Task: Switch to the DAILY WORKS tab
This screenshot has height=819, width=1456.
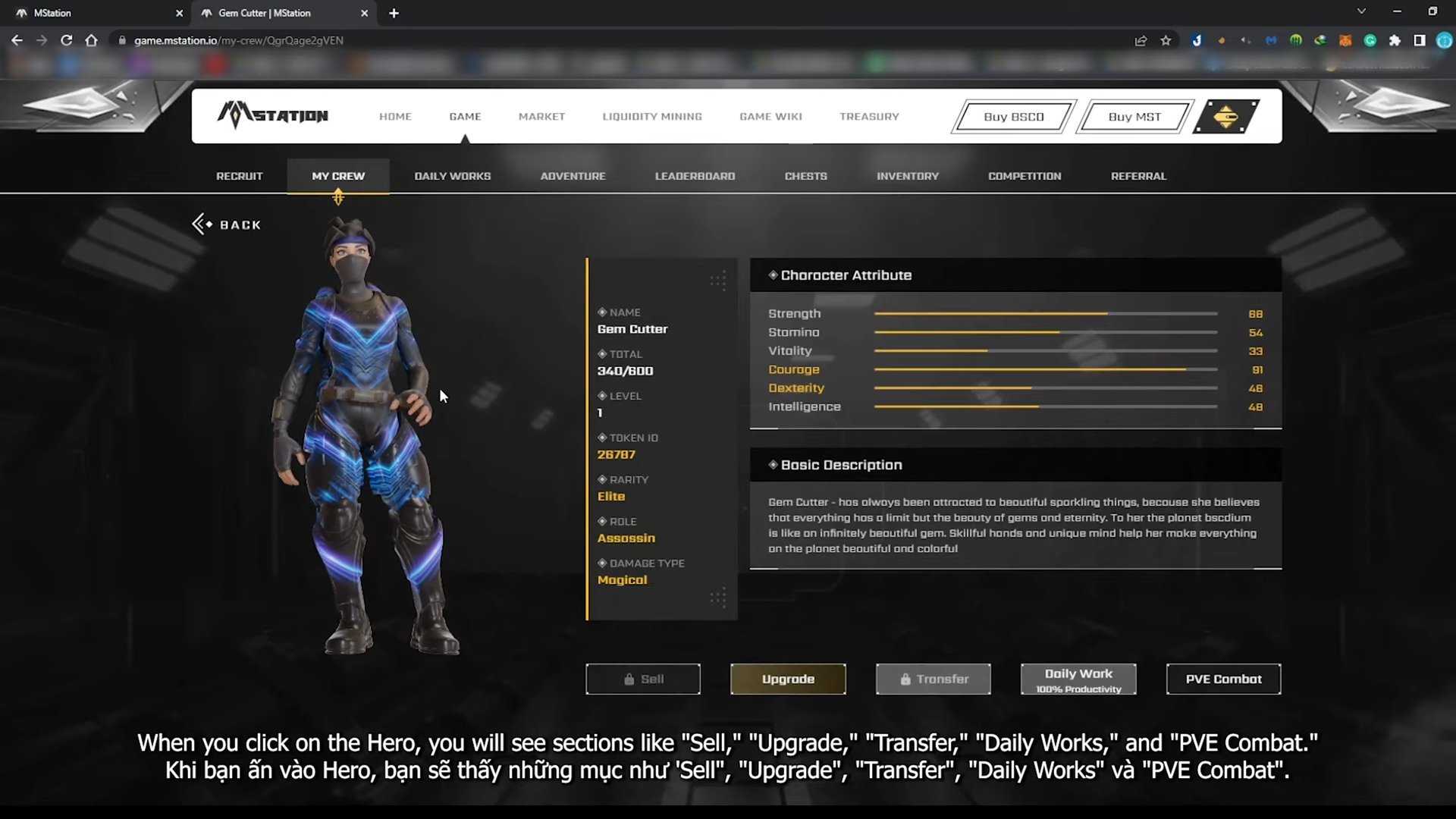Action: (x=453, y=176)
